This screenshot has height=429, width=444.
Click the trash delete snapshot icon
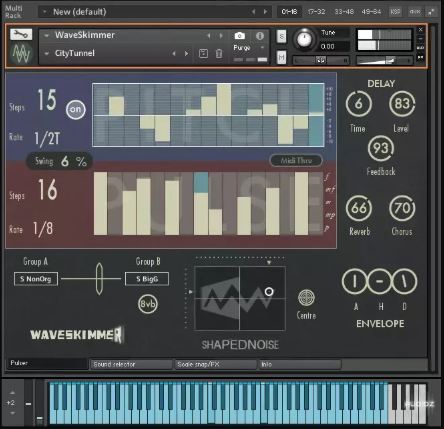(219, 53)
